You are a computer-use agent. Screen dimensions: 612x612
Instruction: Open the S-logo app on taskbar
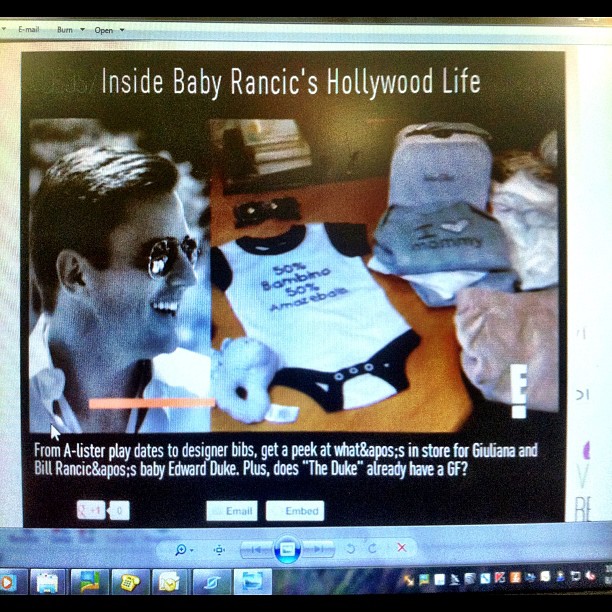point(211,582)
